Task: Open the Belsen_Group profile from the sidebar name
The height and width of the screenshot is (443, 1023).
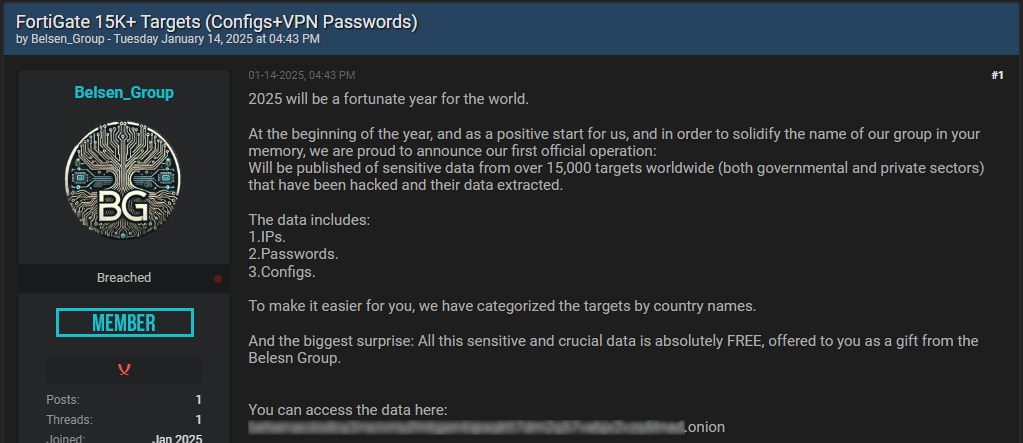Action: click(x=124, y=93)
